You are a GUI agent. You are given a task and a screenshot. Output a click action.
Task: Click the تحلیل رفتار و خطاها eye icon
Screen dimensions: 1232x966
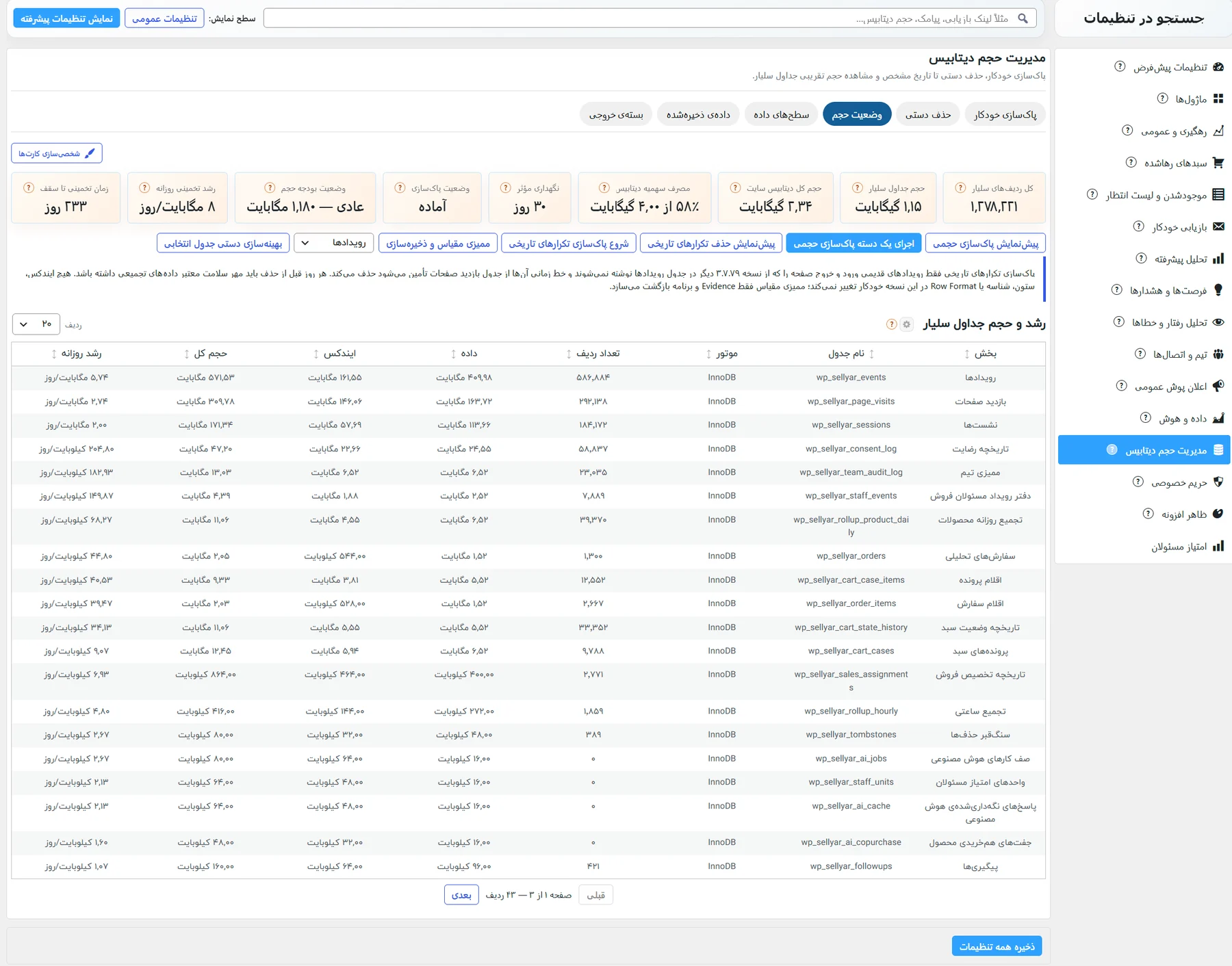(1218, 322)
